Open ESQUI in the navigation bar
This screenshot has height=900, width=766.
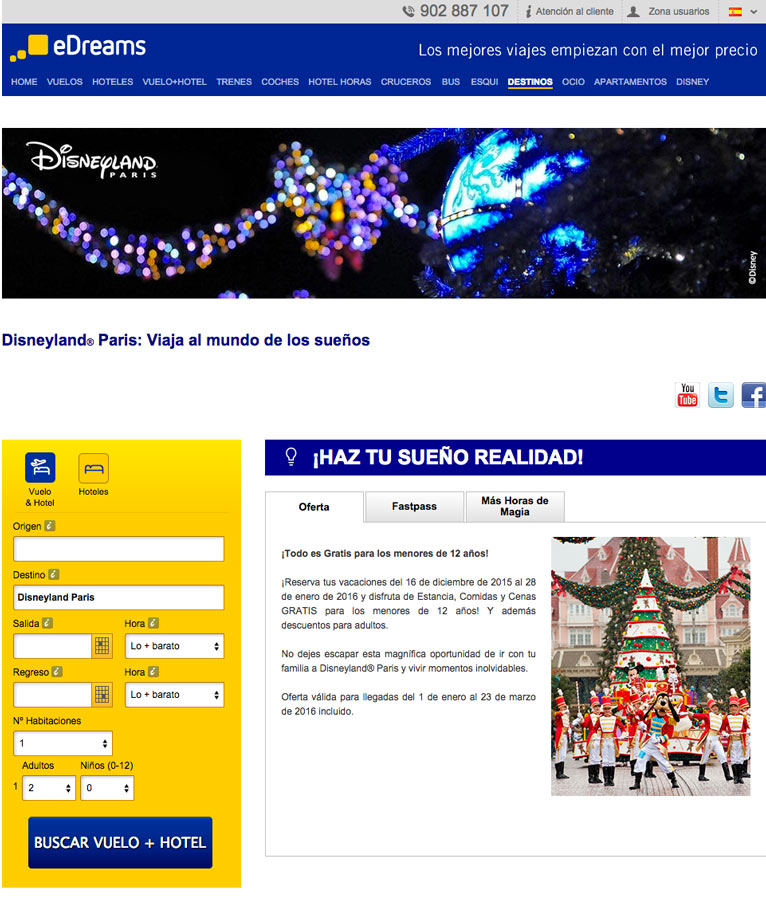pyautogui.click(x=484, y=82)
